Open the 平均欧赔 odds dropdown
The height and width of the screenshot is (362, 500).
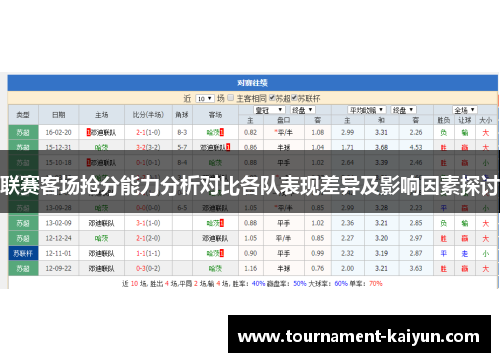click(366, 110)
